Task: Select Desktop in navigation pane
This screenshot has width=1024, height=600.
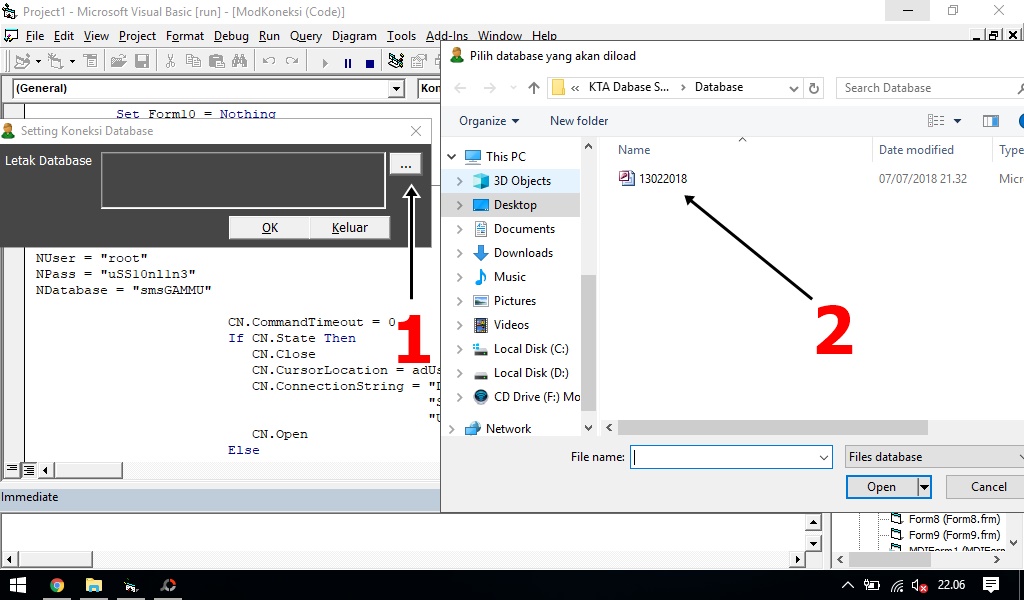Action: [x=515, y=205]
